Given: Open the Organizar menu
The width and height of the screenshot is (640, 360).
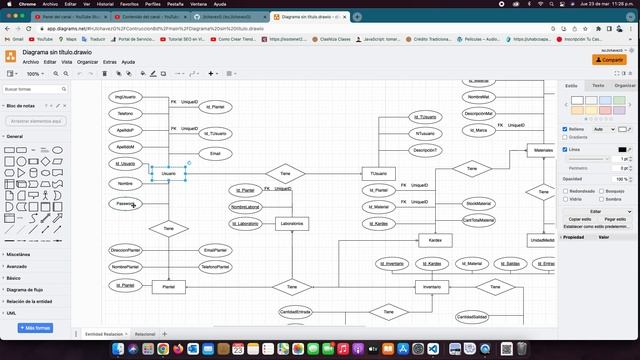Looking at the screenshot, I should (x=87, y=62).
